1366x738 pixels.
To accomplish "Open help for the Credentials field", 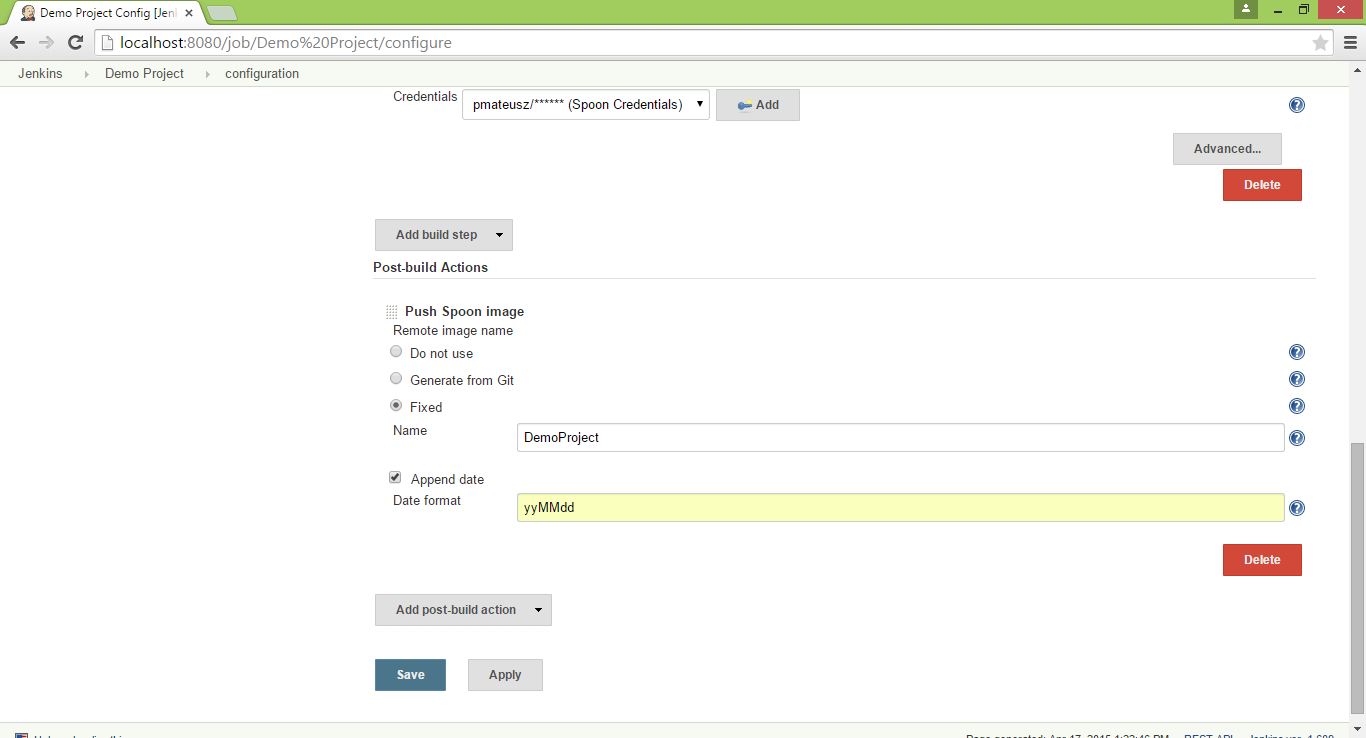I will [x=1297, y=105].
